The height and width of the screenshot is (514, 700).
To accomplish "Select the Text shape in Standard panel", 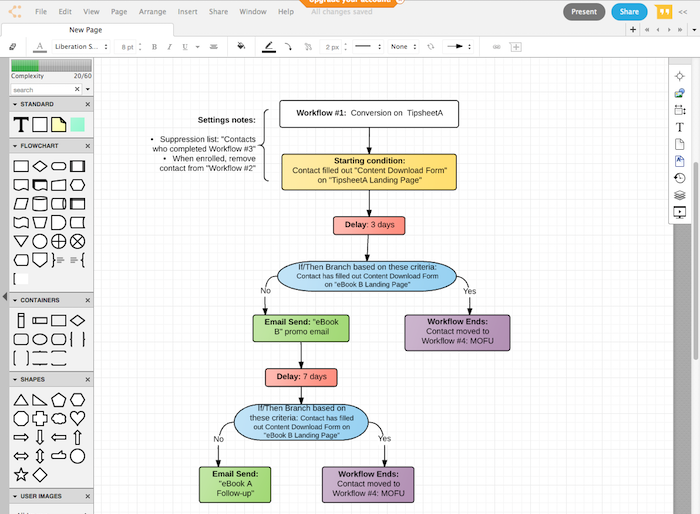I will [x=21, y=125].
